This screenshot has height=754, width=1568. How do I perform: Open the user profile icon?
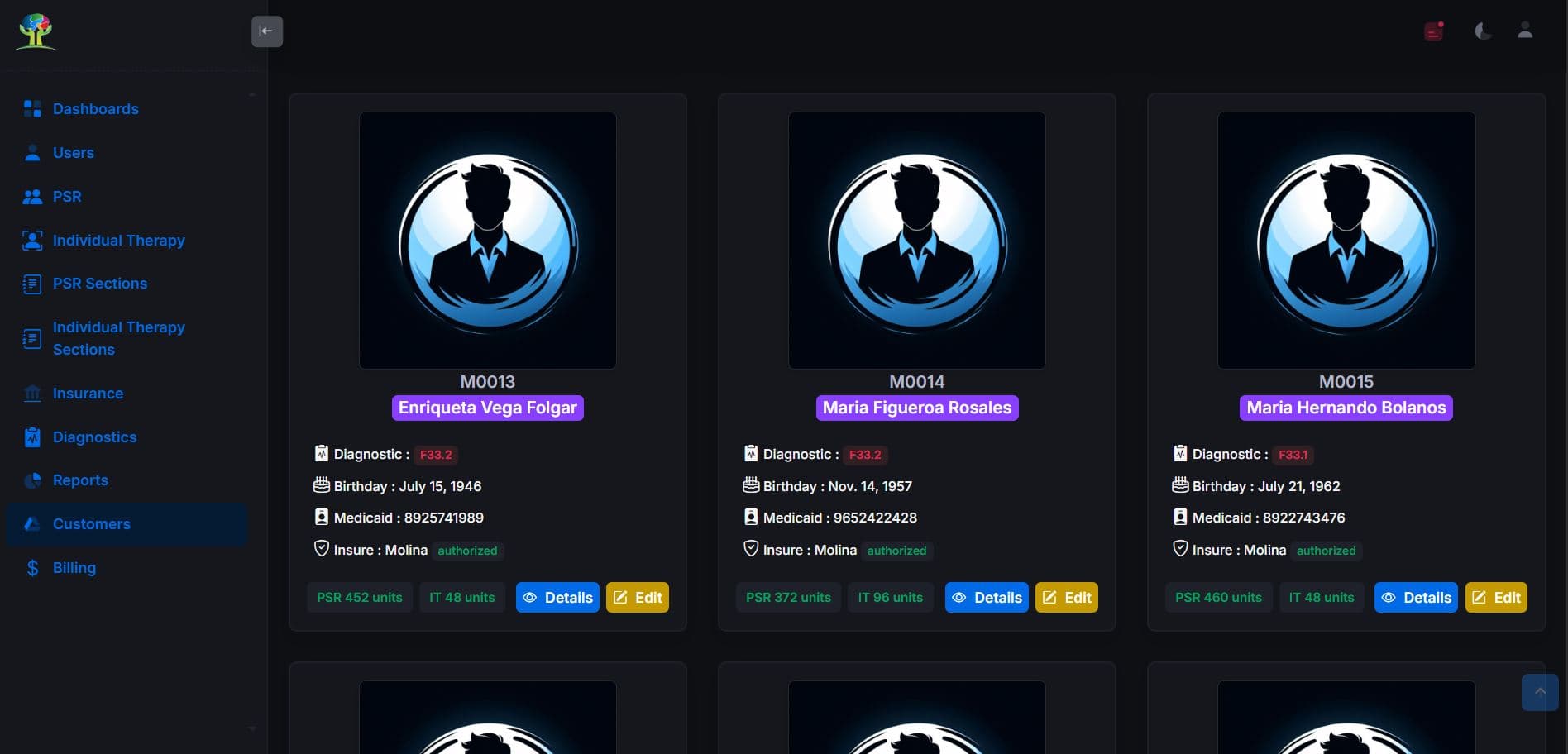1525,31
